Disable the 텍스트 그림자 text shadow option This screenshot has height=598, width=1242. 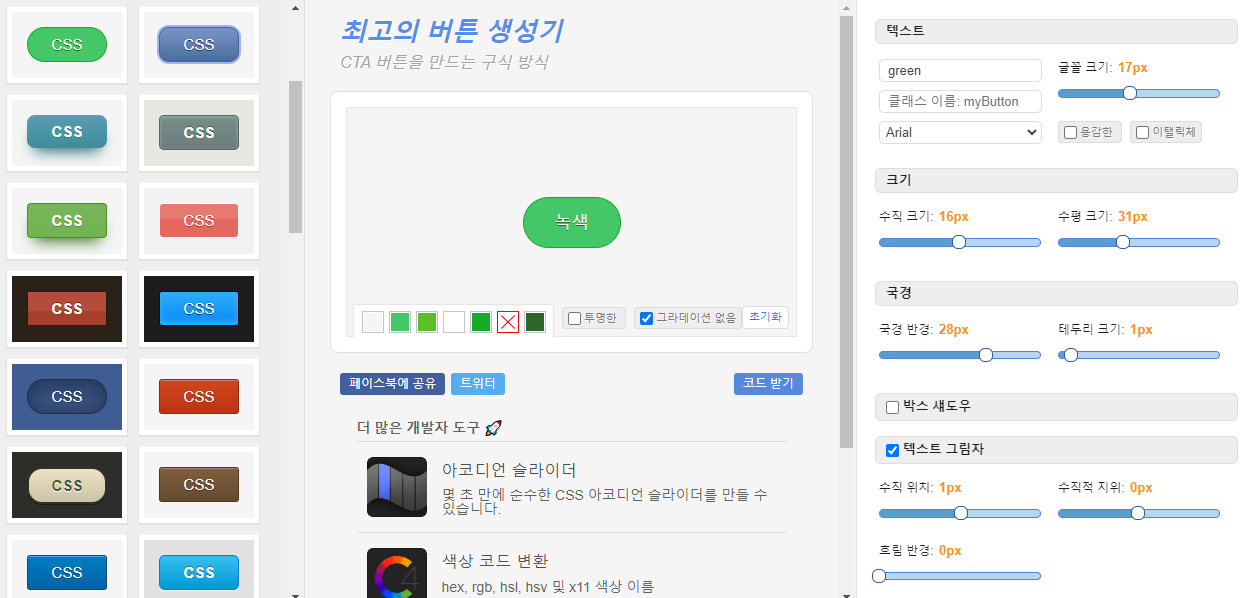click(x=892, y=450)
